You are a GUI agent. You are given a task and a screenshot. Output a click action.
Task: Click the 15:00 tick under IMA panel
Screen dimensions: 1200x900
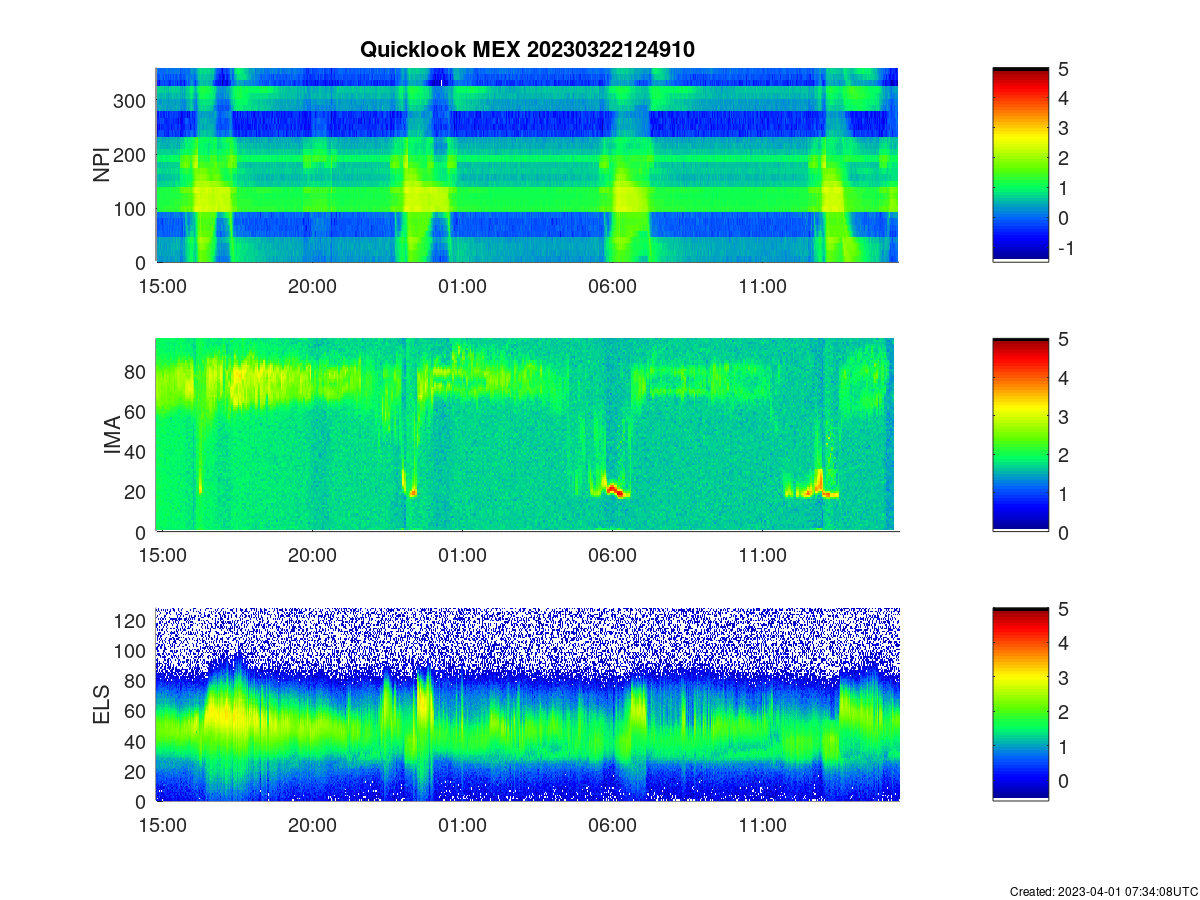click(163, 557)
